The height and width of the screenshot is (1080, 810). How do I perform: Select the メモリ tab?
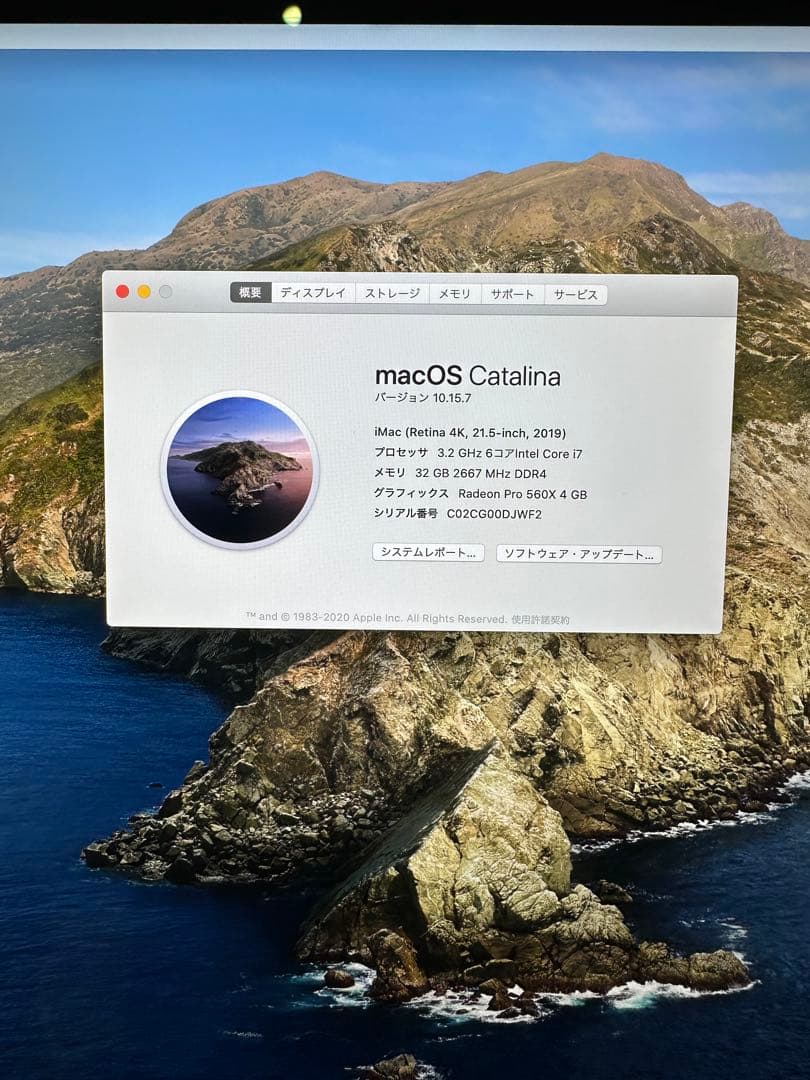click(451, 293)
